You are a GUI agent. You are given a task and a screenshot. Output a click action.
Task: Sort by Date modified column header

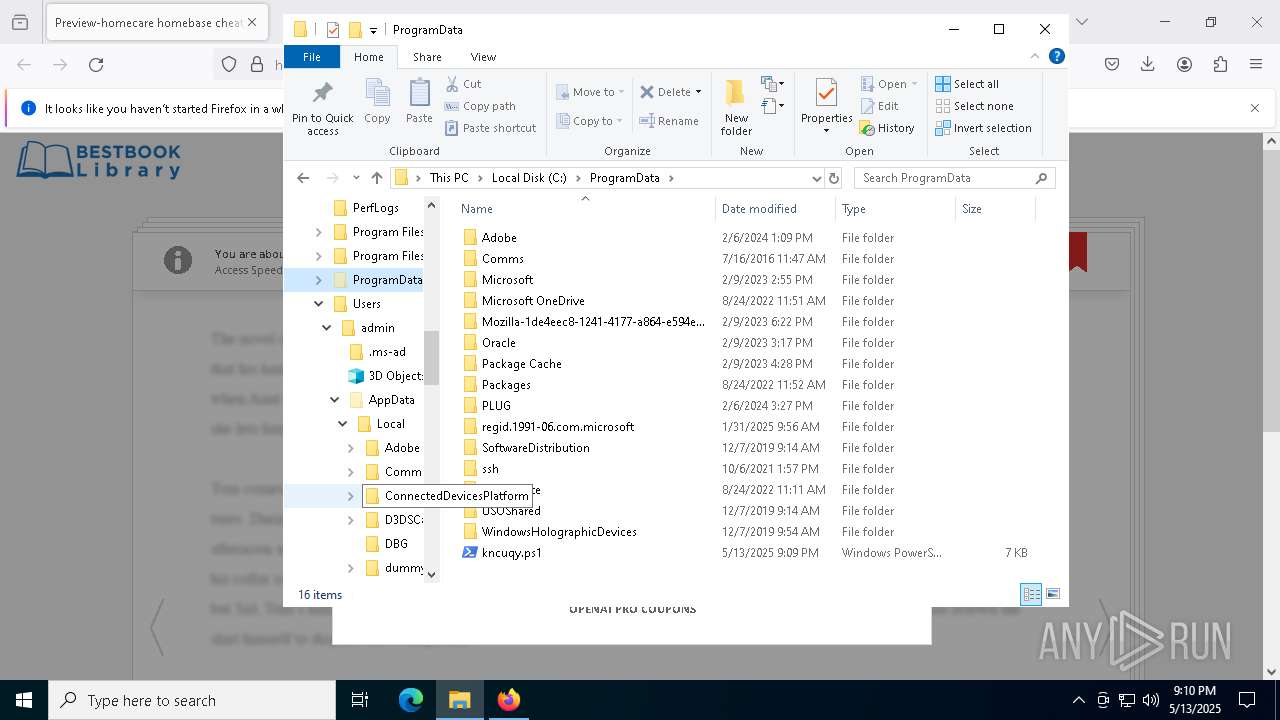[x=775, y=209]
